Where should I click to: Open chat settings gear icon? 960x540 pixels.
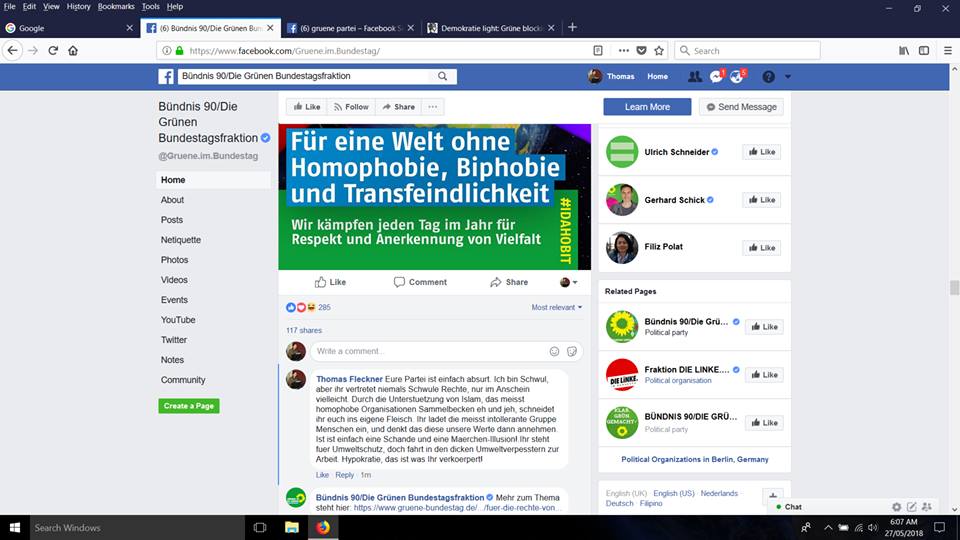point(896,507)
